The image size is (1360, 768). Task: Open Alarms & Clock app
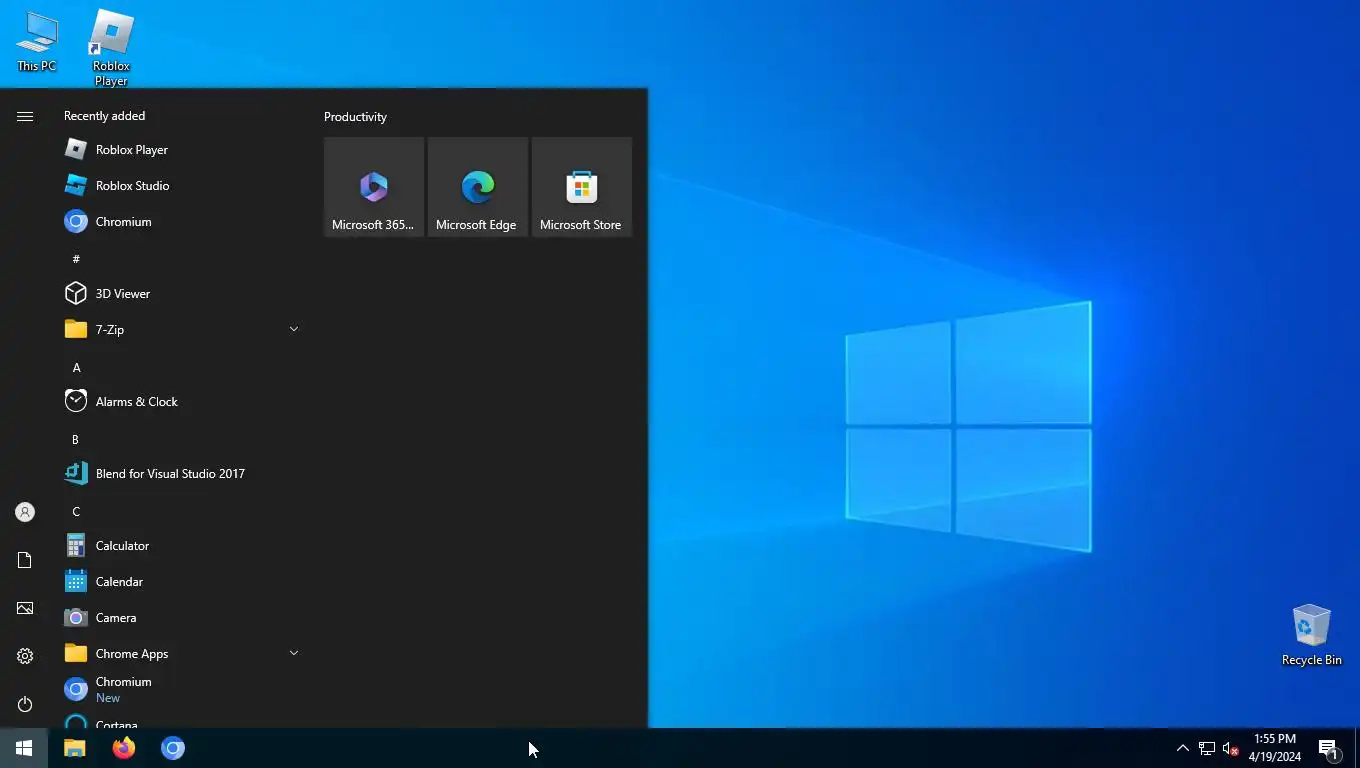[x=180, y=402]
